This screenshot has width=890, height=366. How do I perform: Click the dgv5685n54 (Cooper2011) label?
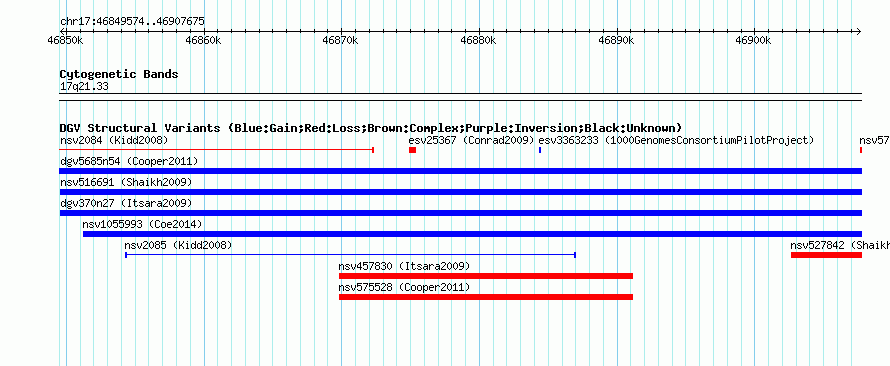pyautogui.click(x=129, y=161)
